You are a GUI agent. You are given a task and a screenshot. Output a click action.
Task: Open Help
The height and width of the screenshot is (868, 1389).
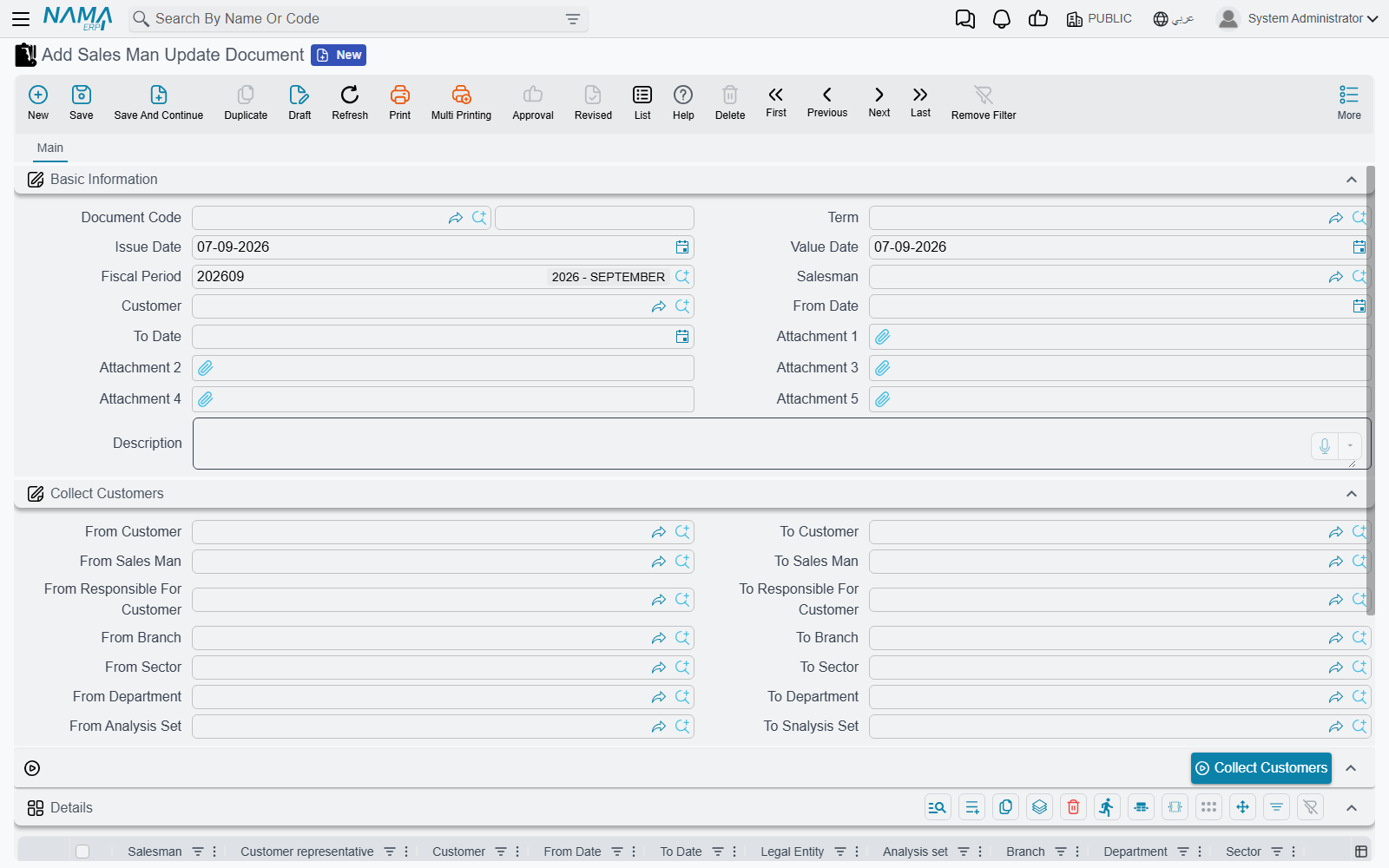pos(683,102)
